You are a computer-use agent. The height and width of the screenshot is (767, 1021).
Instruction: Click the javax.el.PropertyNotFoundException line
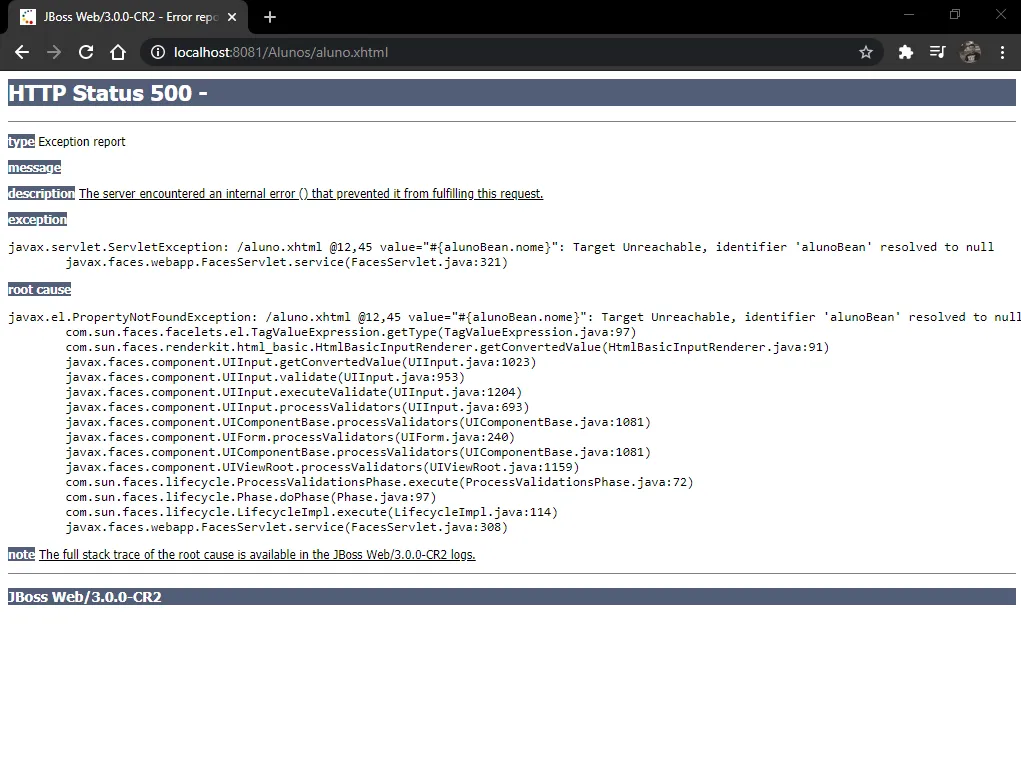(514, 317)
